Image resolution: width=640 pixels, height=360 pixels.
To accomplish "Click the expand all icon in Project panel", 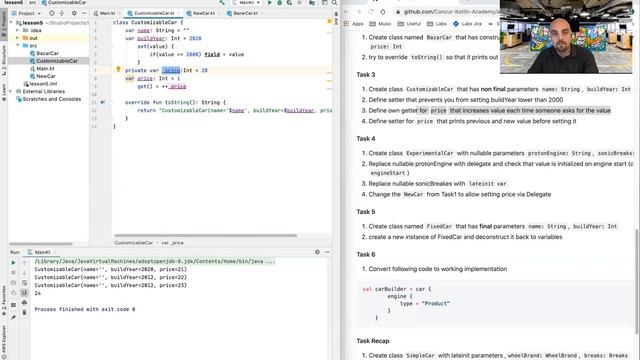I will click(x=62, y=13).
